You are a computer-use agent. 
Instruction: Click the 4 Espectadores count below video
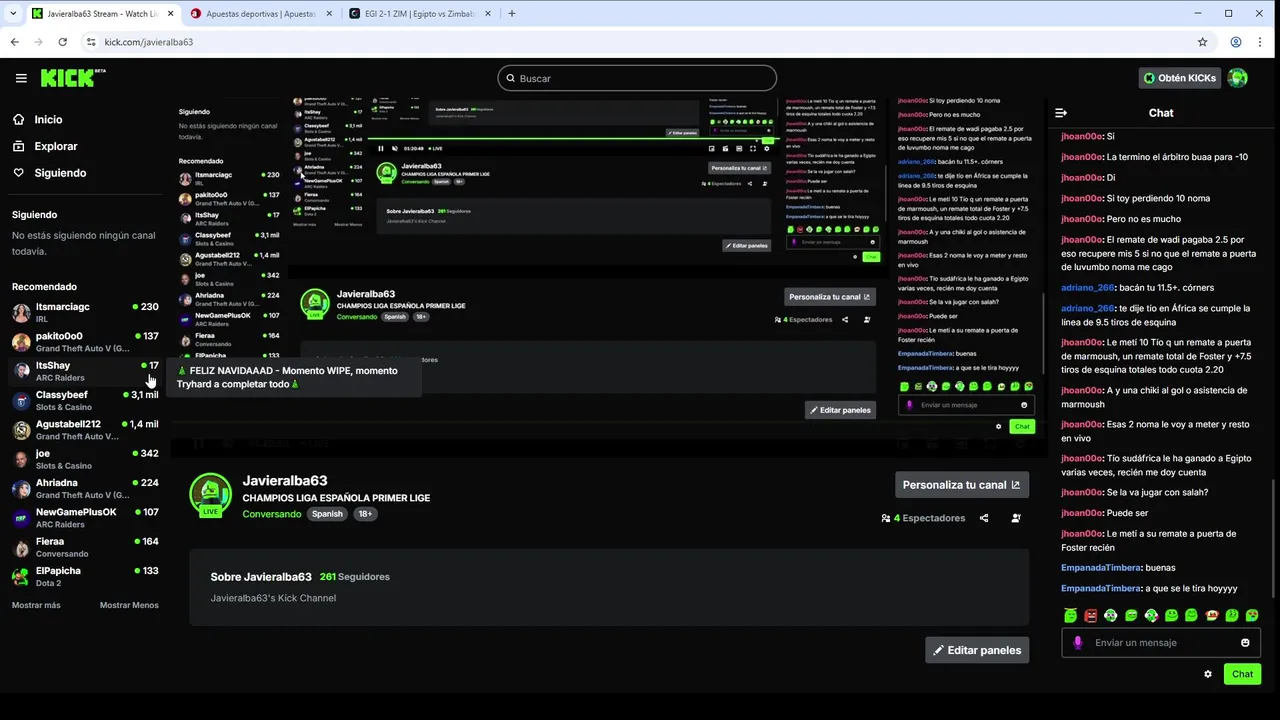coord(923,518)
